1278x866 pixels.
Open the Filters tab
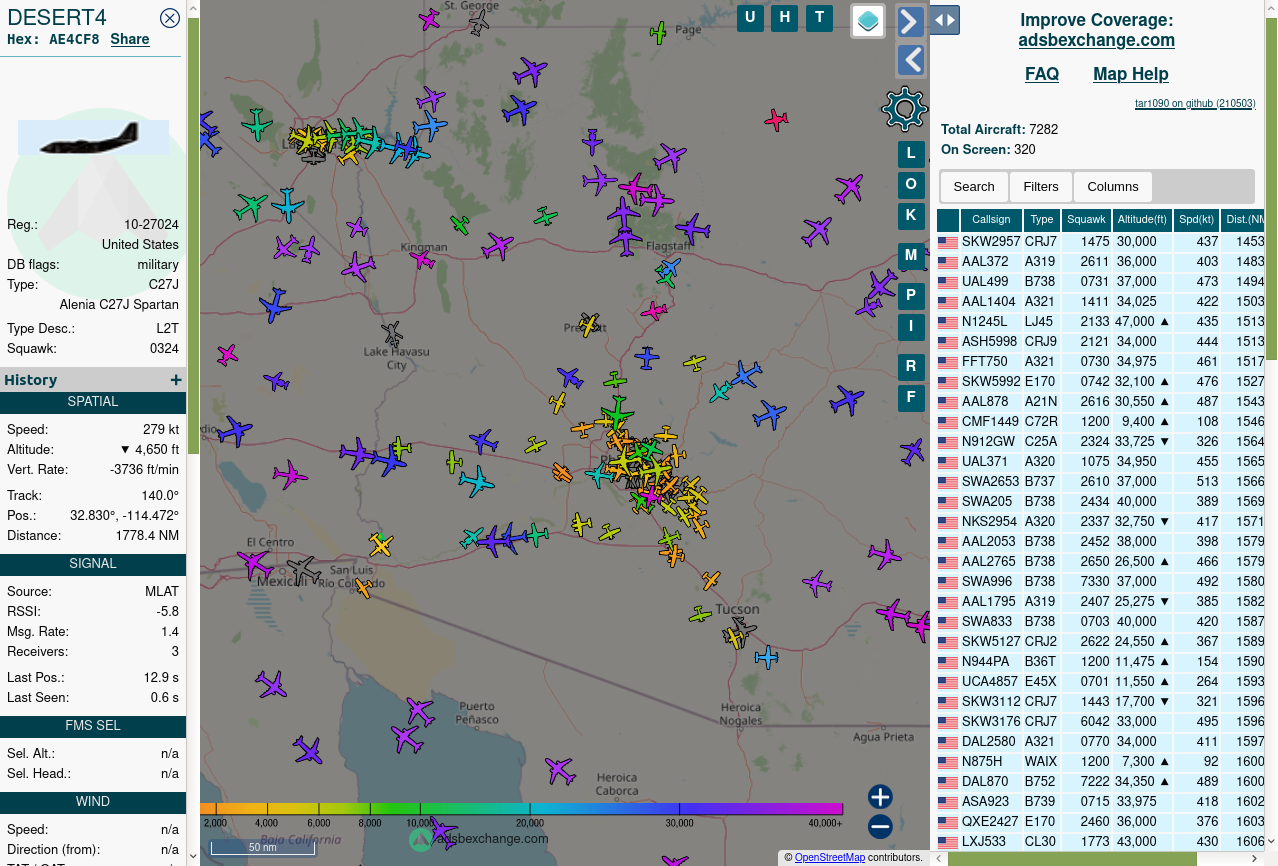tap(1040, 187)
